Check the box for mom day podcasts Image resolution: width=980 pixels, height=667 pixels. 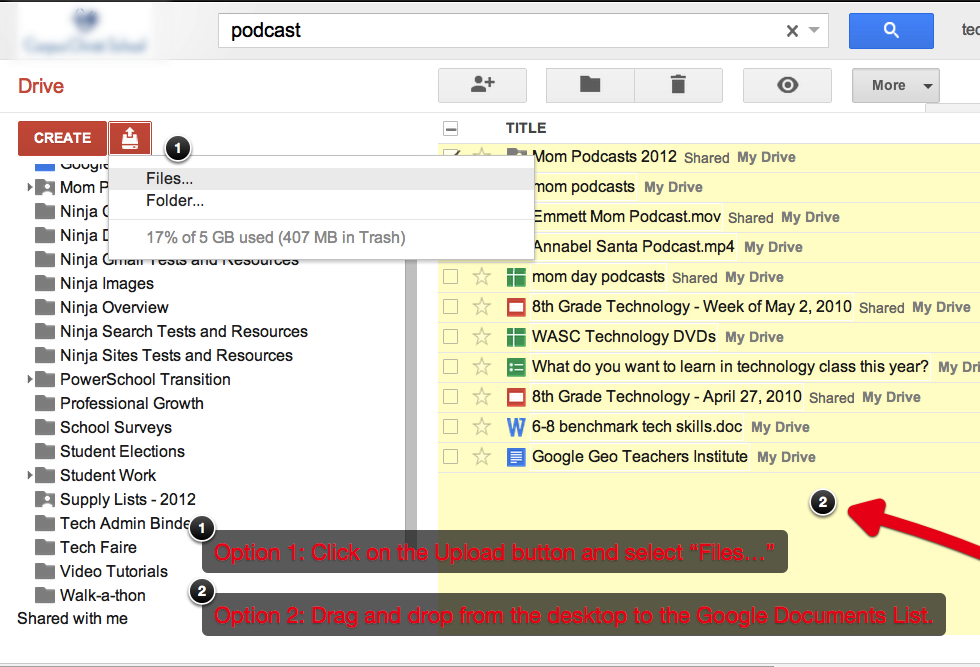point(451,277)
